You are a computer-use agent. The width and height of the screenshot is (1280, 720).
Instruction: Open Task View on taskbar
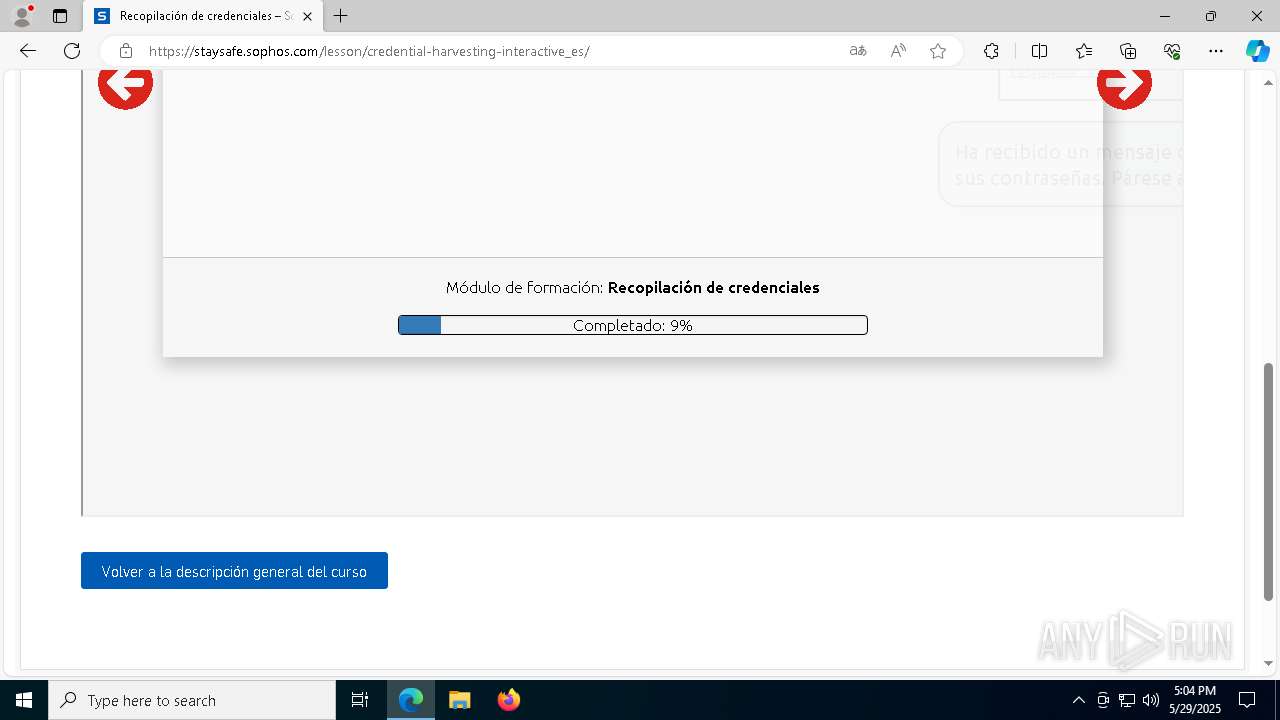[360, 700]
